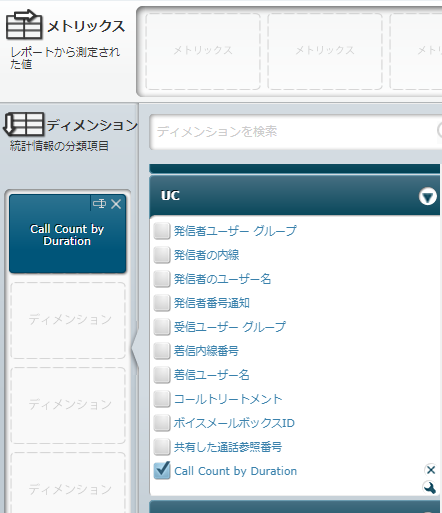Rename the Call Count by Duration tile
The width and height of the screenshot is (442, 513).
coord(99,204)
